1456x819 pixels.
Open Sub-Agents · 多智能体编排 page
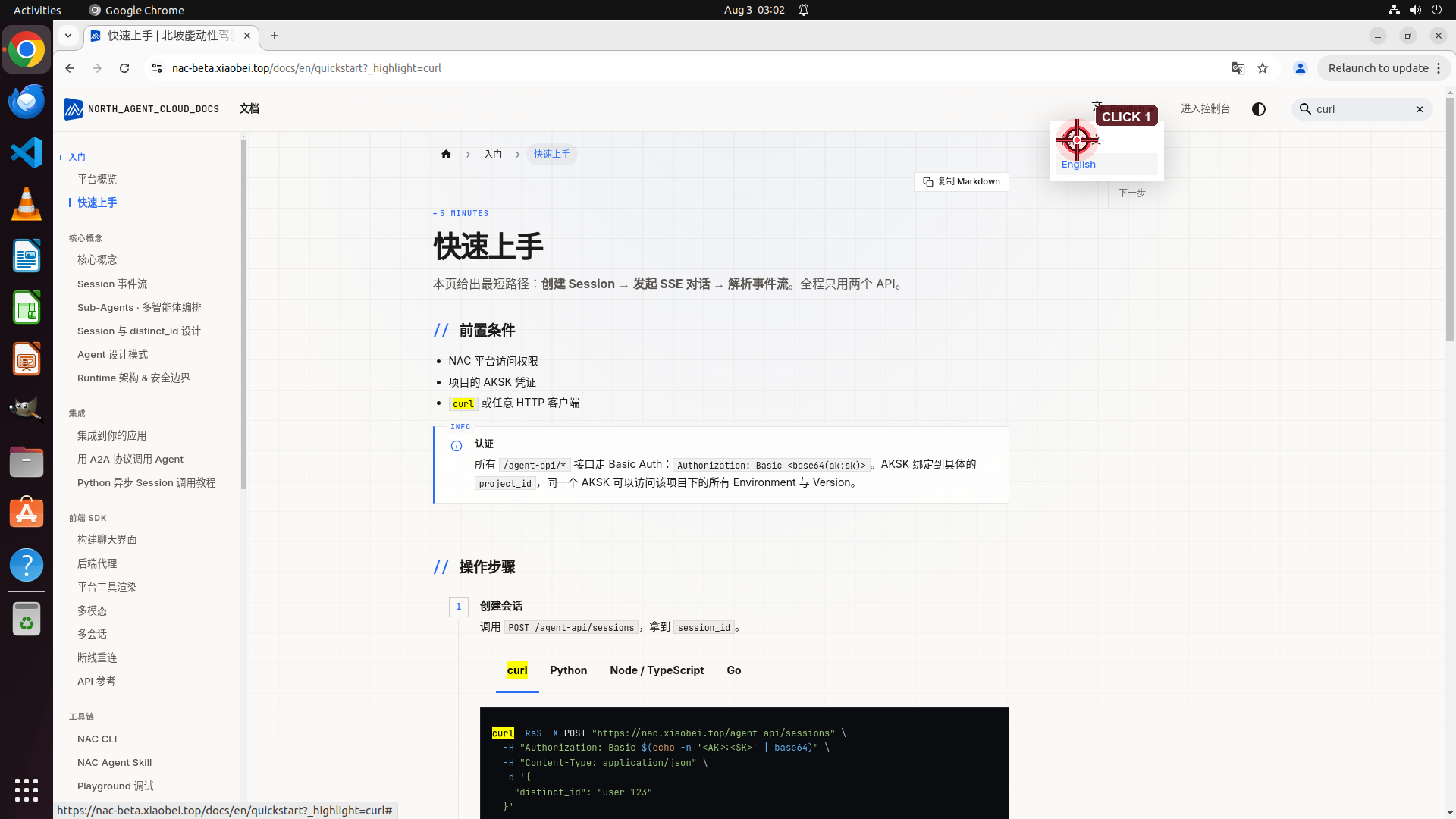pyautogui.click(x=140, y=308)
